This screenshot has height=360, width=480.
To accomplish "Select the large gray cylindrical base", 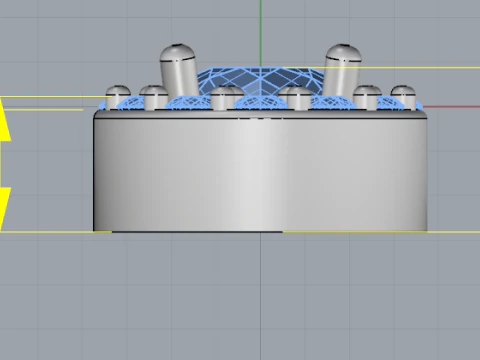I will click(x=260, y=171).
